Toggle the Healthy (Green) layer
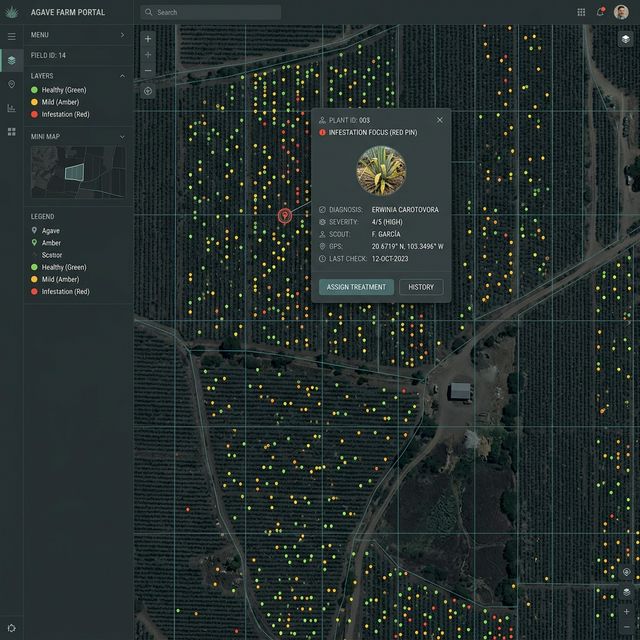Screen dimensions: 640x640 (x=59, y=90)
